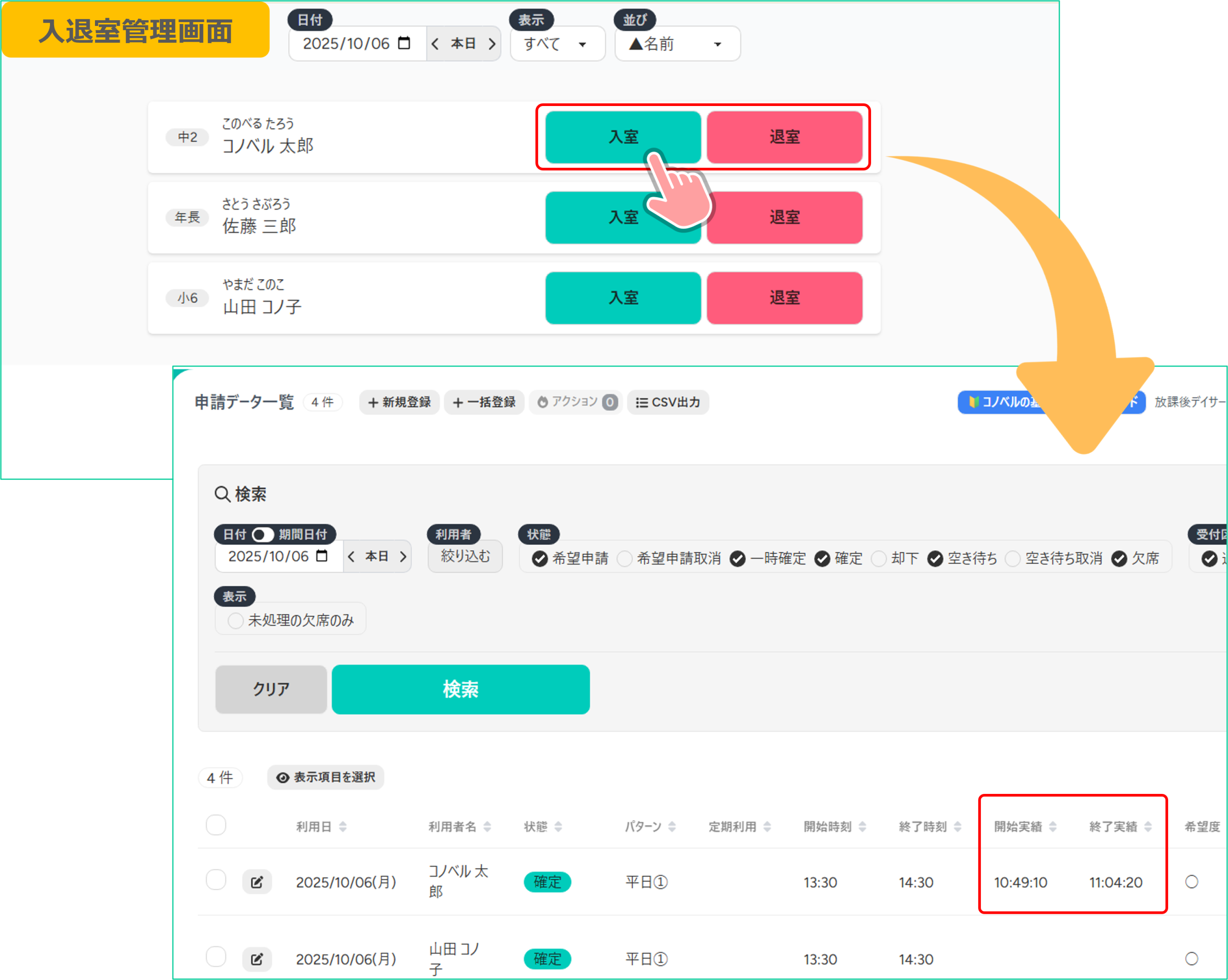The width and height of the screenshot is (1228, 980).
Task: Check 希望申請取消 status filter
Action: (625, 559)
